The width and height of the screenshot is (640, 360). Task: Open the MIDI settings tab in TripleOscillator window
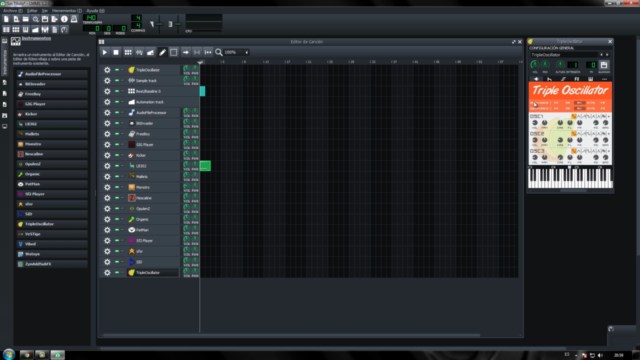591,79
